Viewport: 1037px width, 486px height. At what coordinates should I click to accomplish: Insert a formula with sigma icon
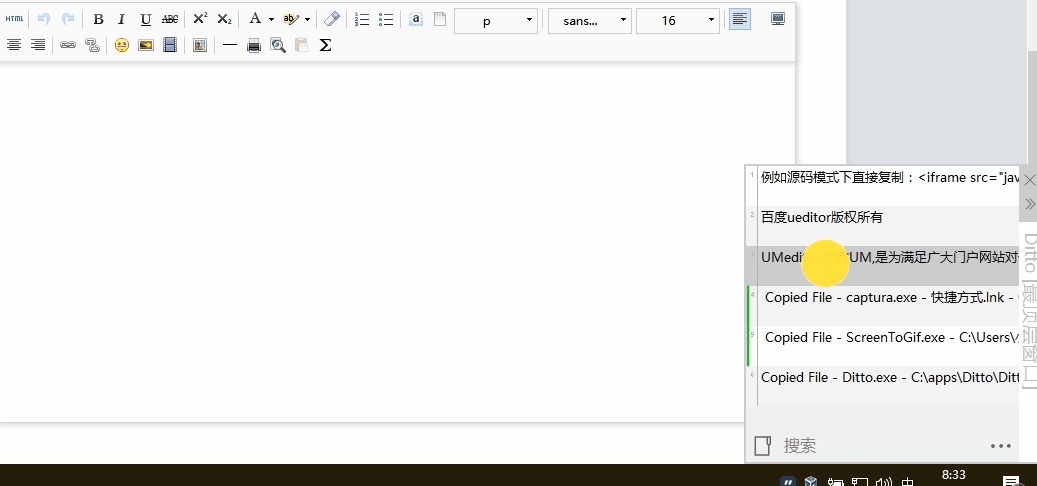point(325,45)
